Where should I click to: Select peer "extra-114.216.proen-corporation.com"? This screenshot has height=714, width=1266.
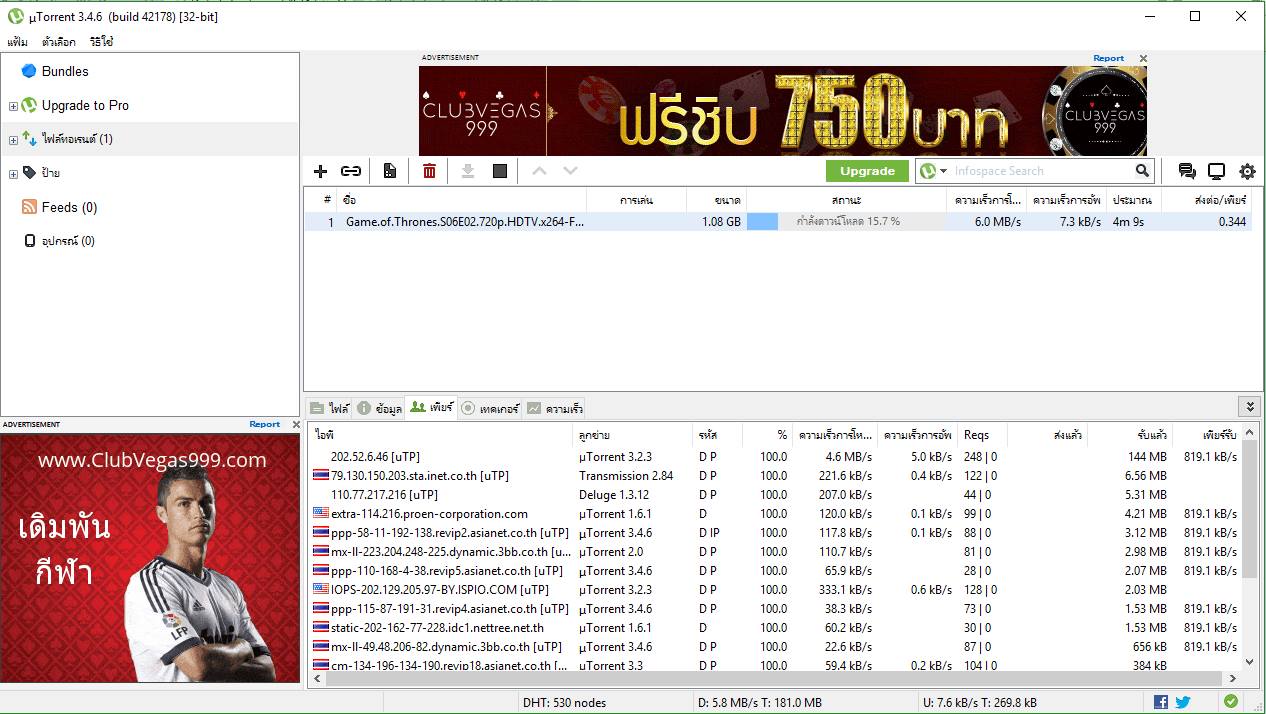pos(429,514)
